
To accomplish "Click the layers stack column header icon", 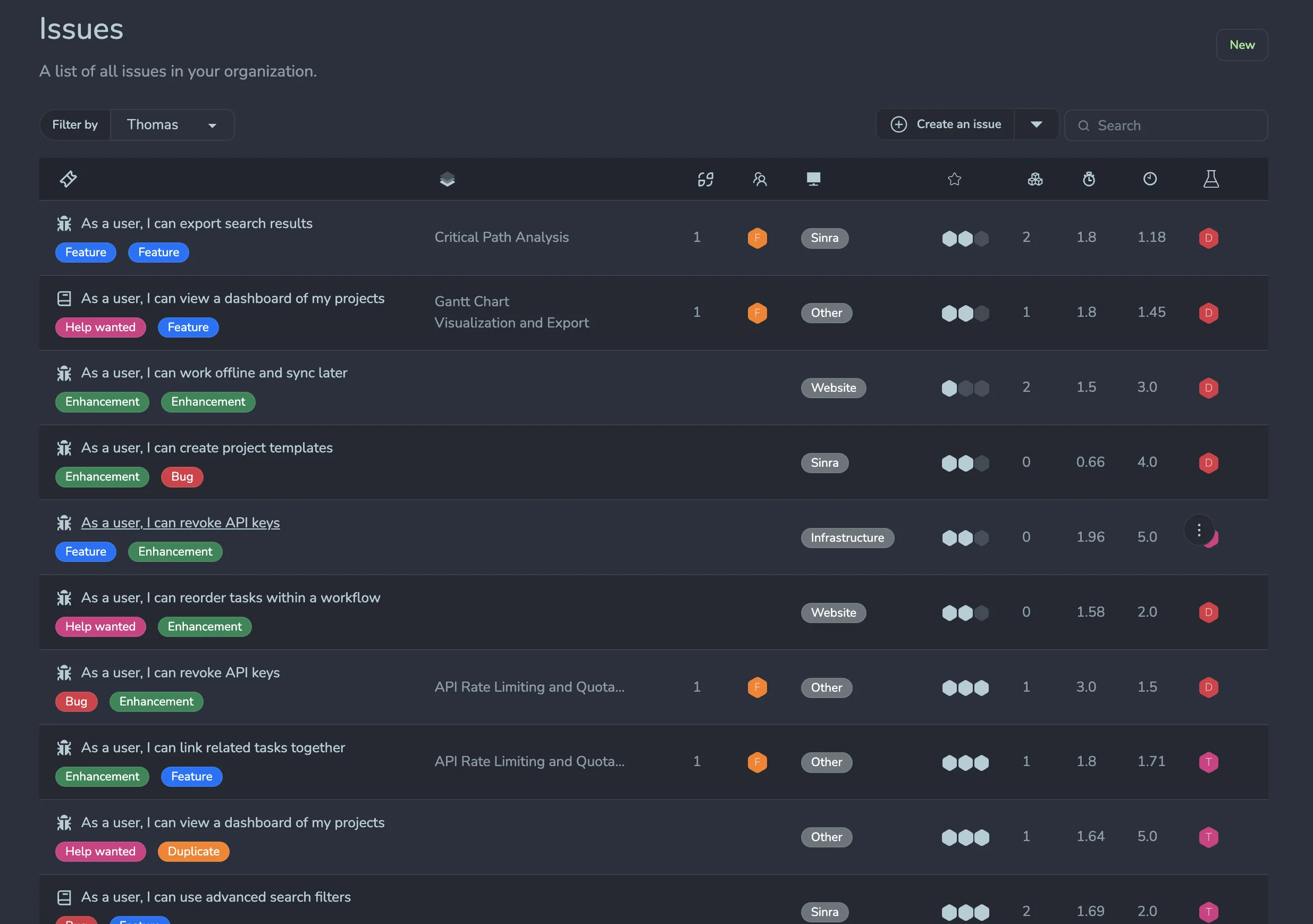I will click(447, 179).
